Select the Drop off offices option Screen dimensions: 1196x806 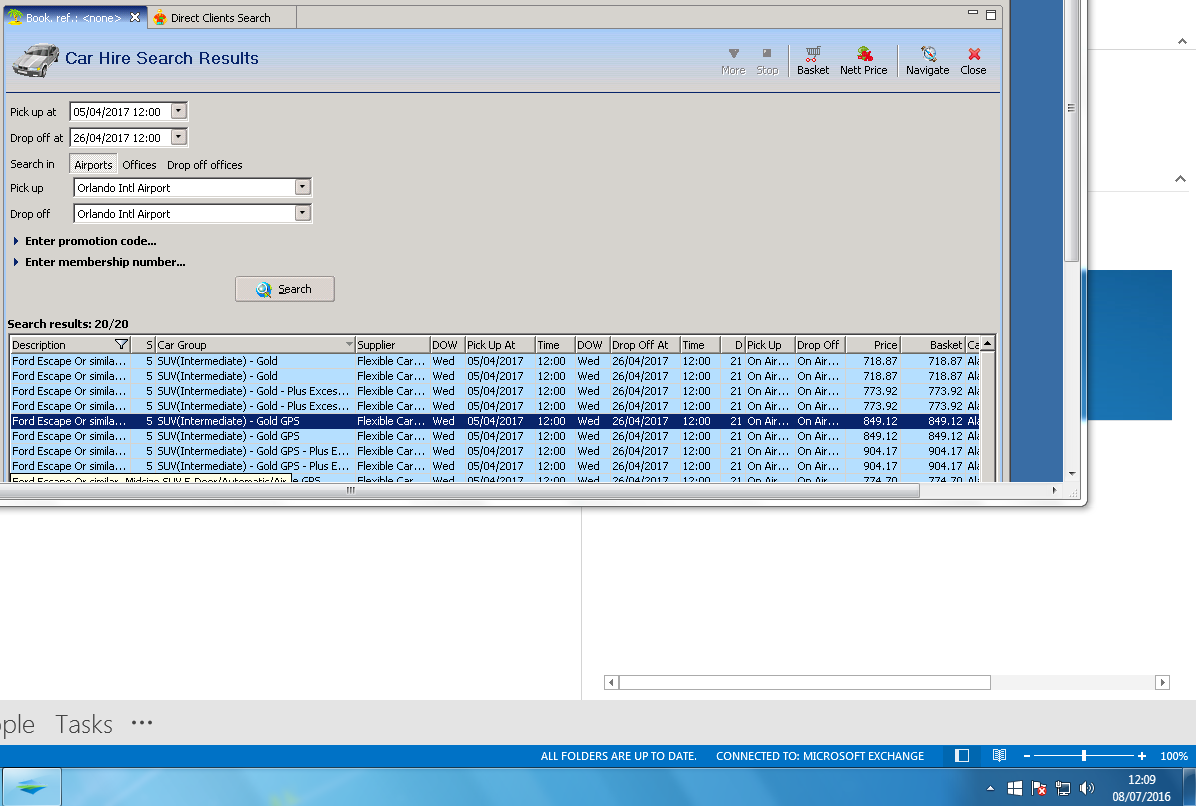(x=205, y=165)
